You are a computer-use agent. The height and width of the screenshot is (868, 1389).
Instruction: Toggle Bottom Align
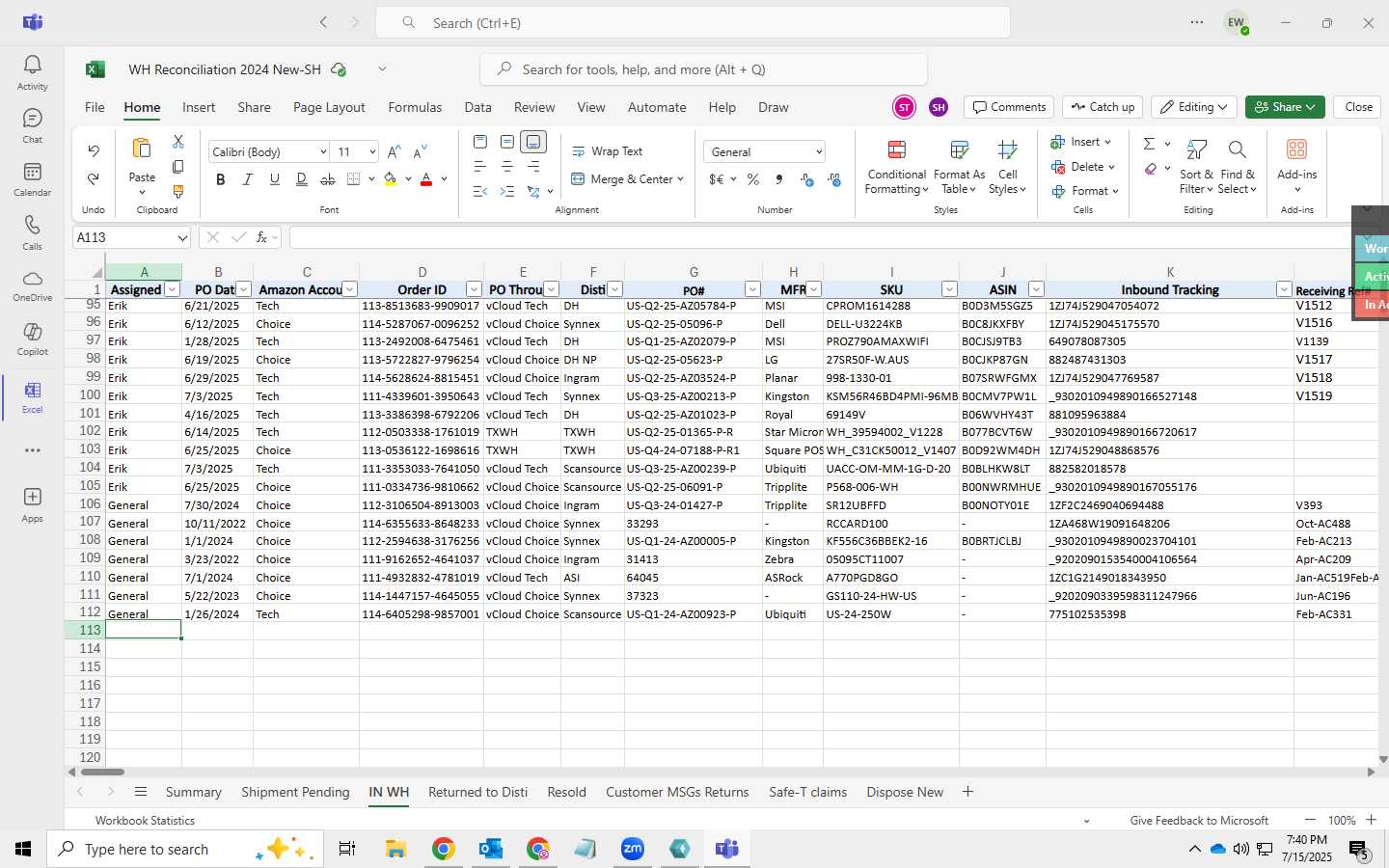point(533,142)
